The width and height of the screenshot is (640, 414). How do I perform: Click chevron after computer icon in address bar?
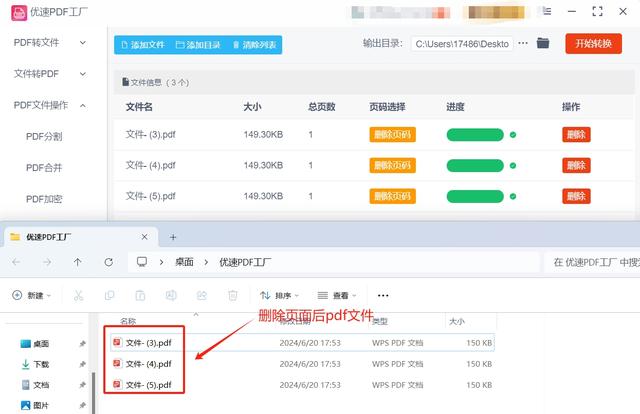pos(162,262)
